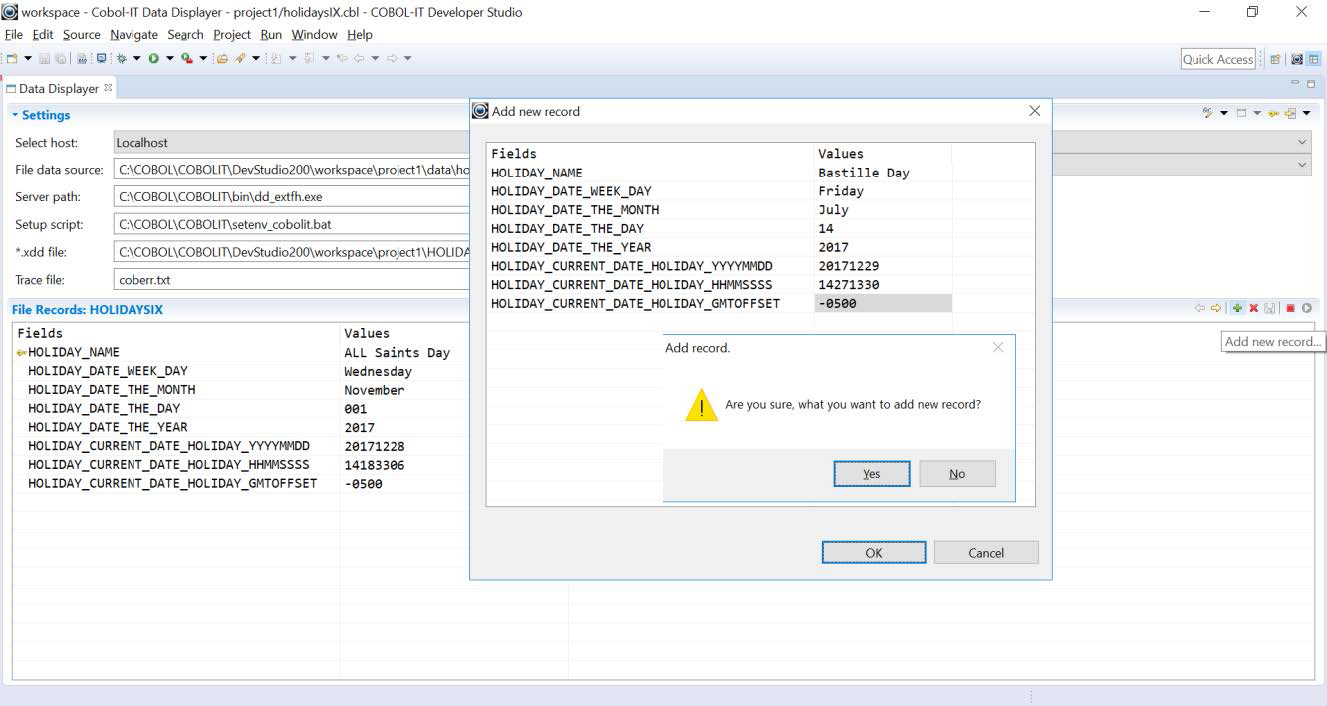This screenshot has width=1327, height=706.
Task: Confirm adding record with Yes button
Action: (871, 474)
